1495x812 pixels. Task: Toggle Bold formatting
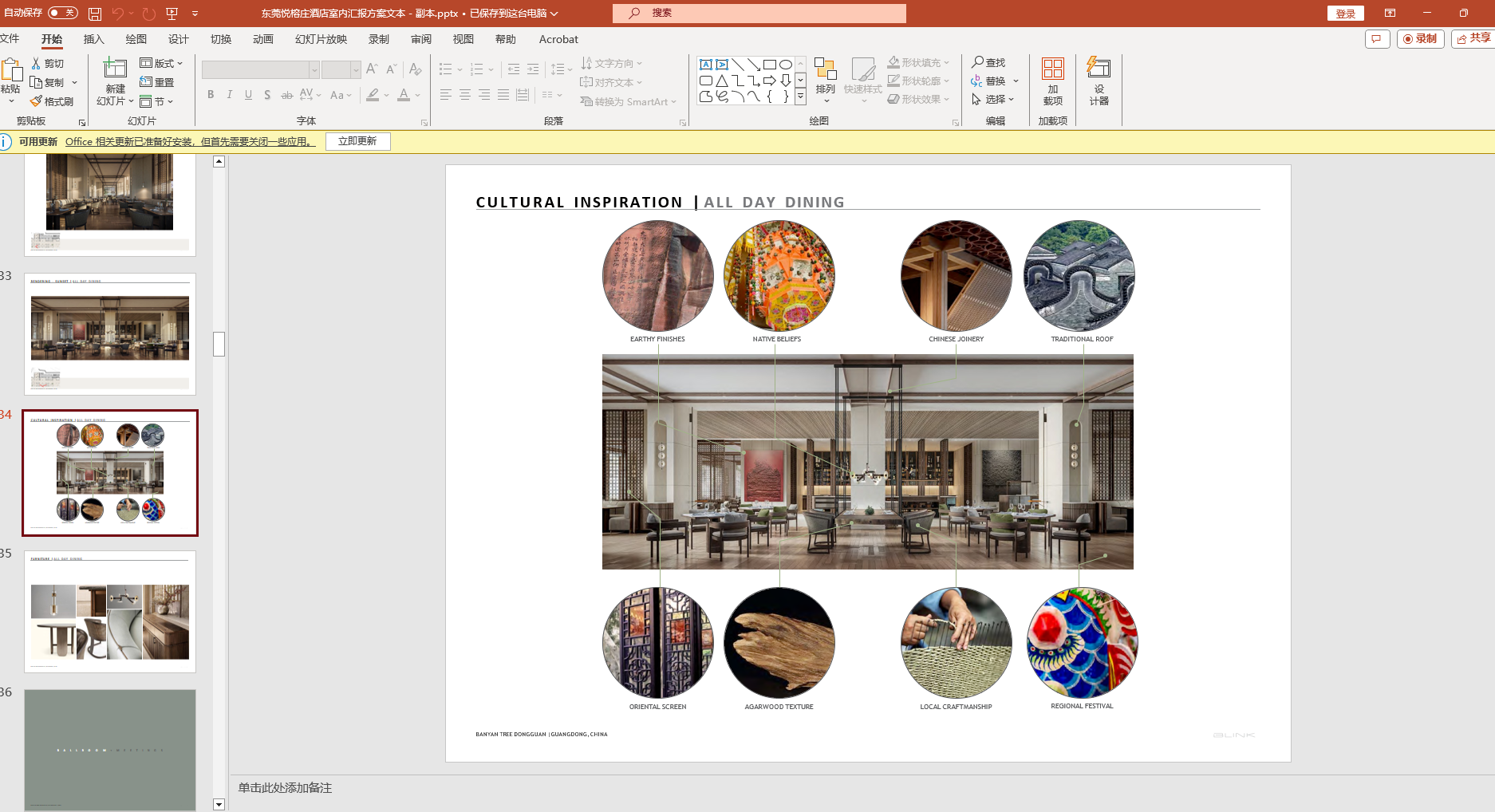[211, 95]
